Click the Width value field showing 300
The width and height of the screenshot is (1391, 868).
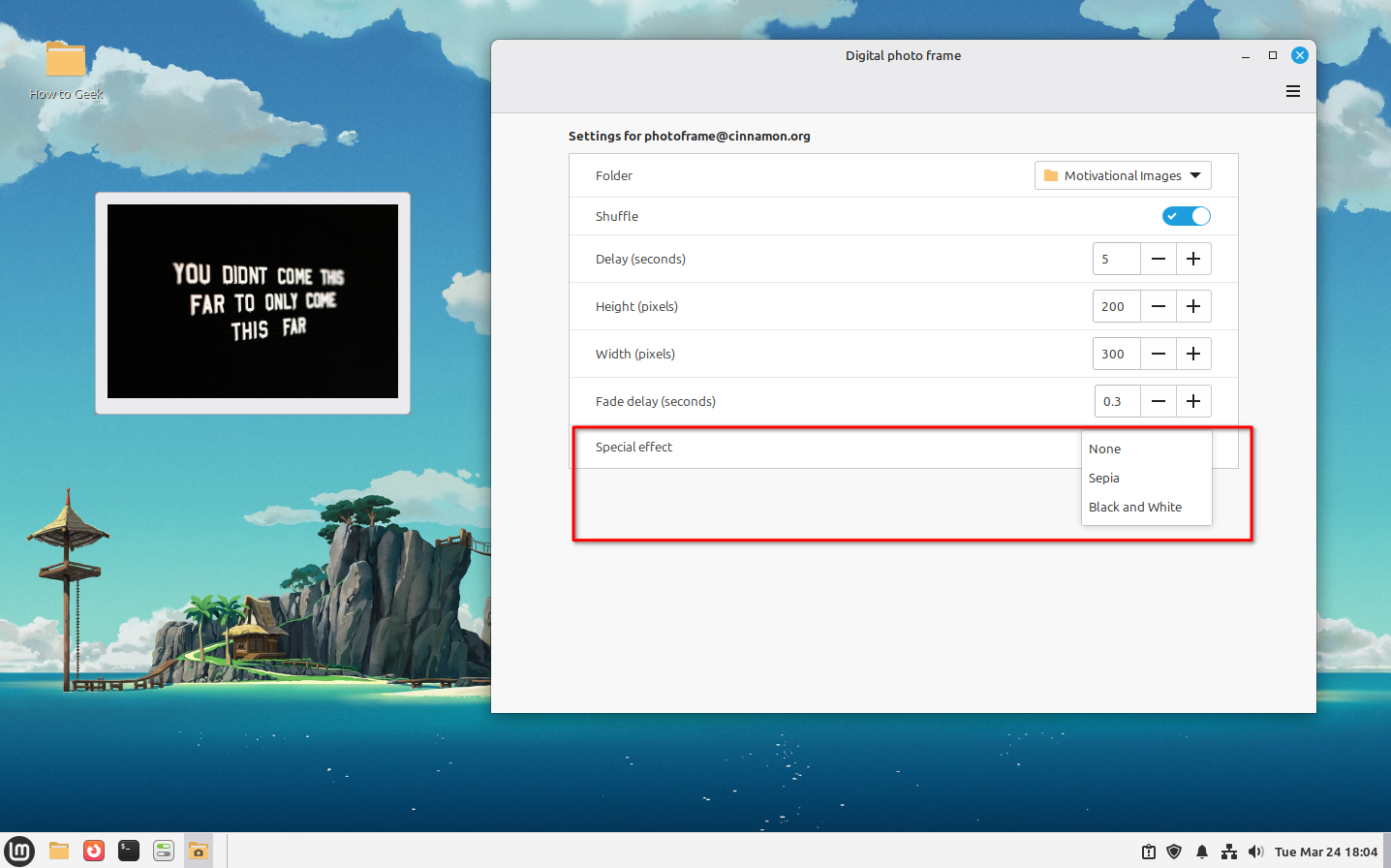click(x=1117, y=354)
